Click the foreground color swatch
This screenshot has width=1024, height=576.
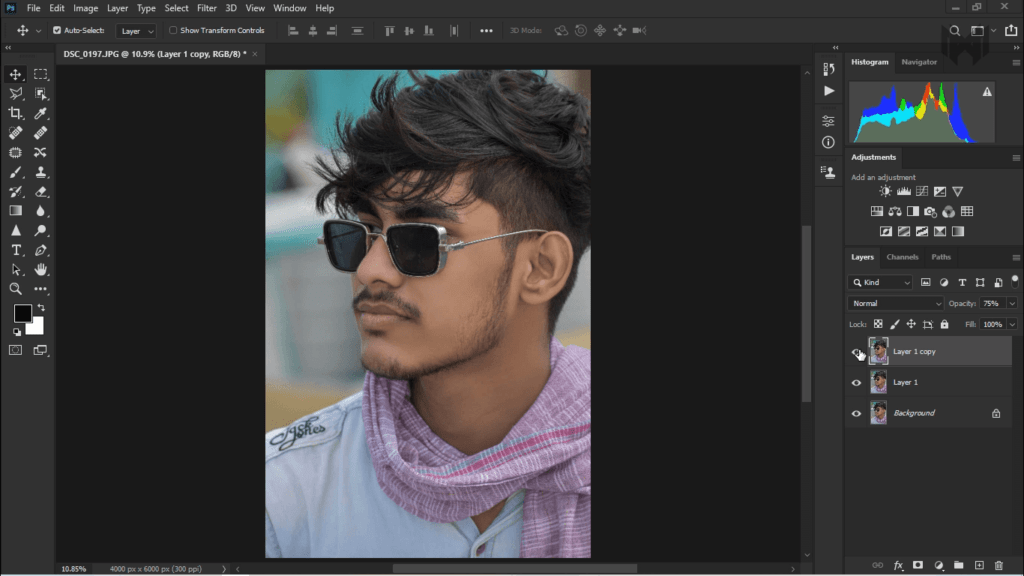tap(22, 313)
